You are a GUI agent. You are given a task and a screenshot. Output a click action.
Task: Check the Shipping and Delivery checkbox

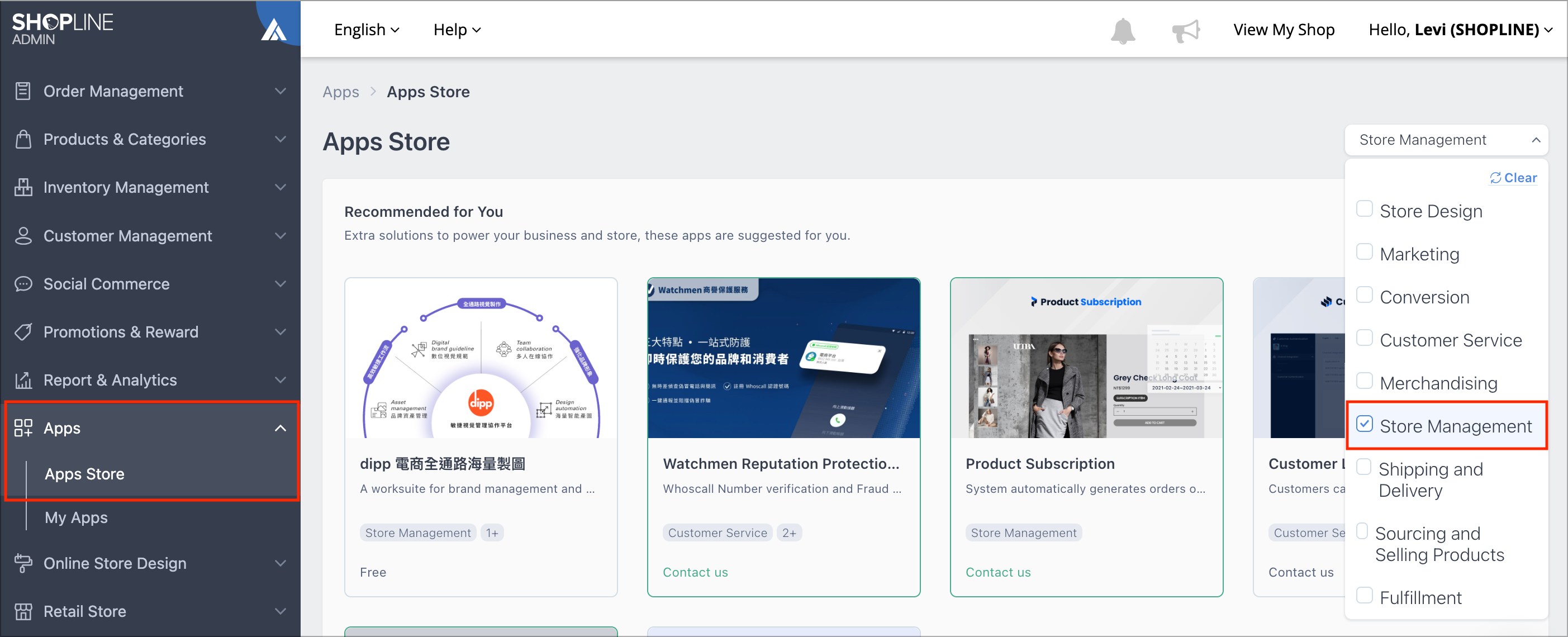pyautogui.click(x=1363, y=467)
